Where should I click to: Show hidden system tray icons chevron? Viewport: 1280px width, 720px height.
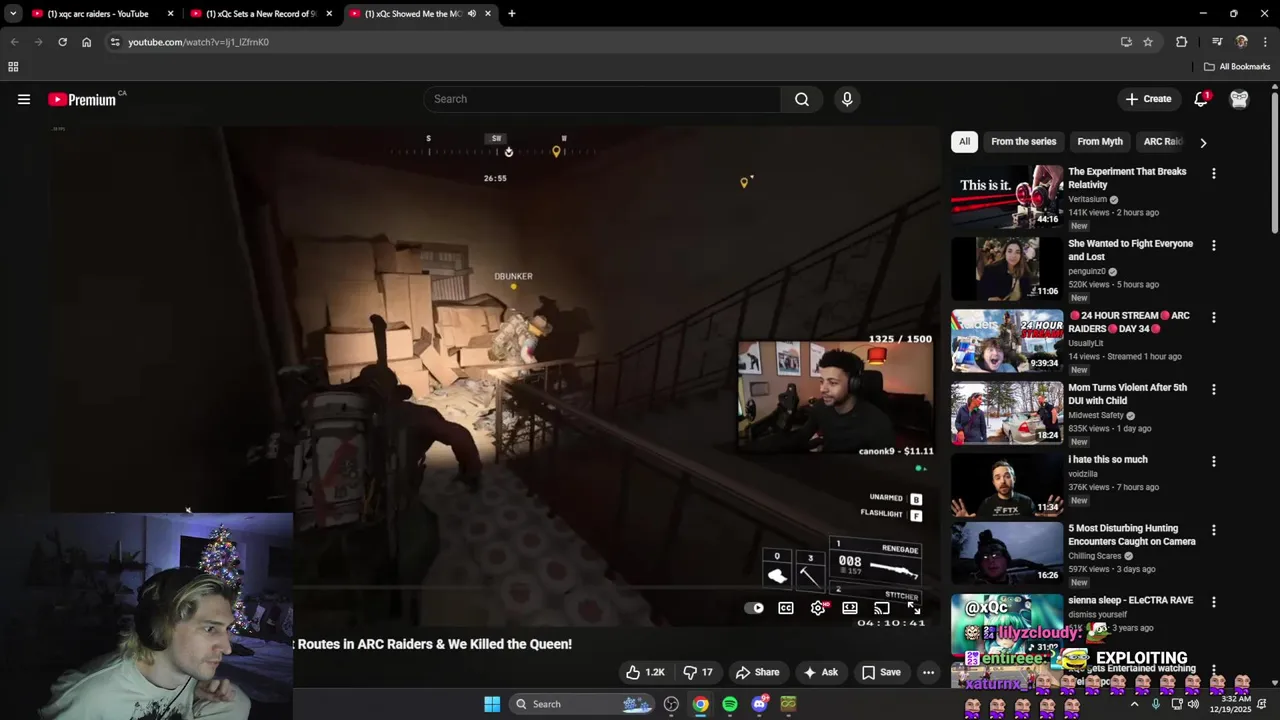(1134, 704)
